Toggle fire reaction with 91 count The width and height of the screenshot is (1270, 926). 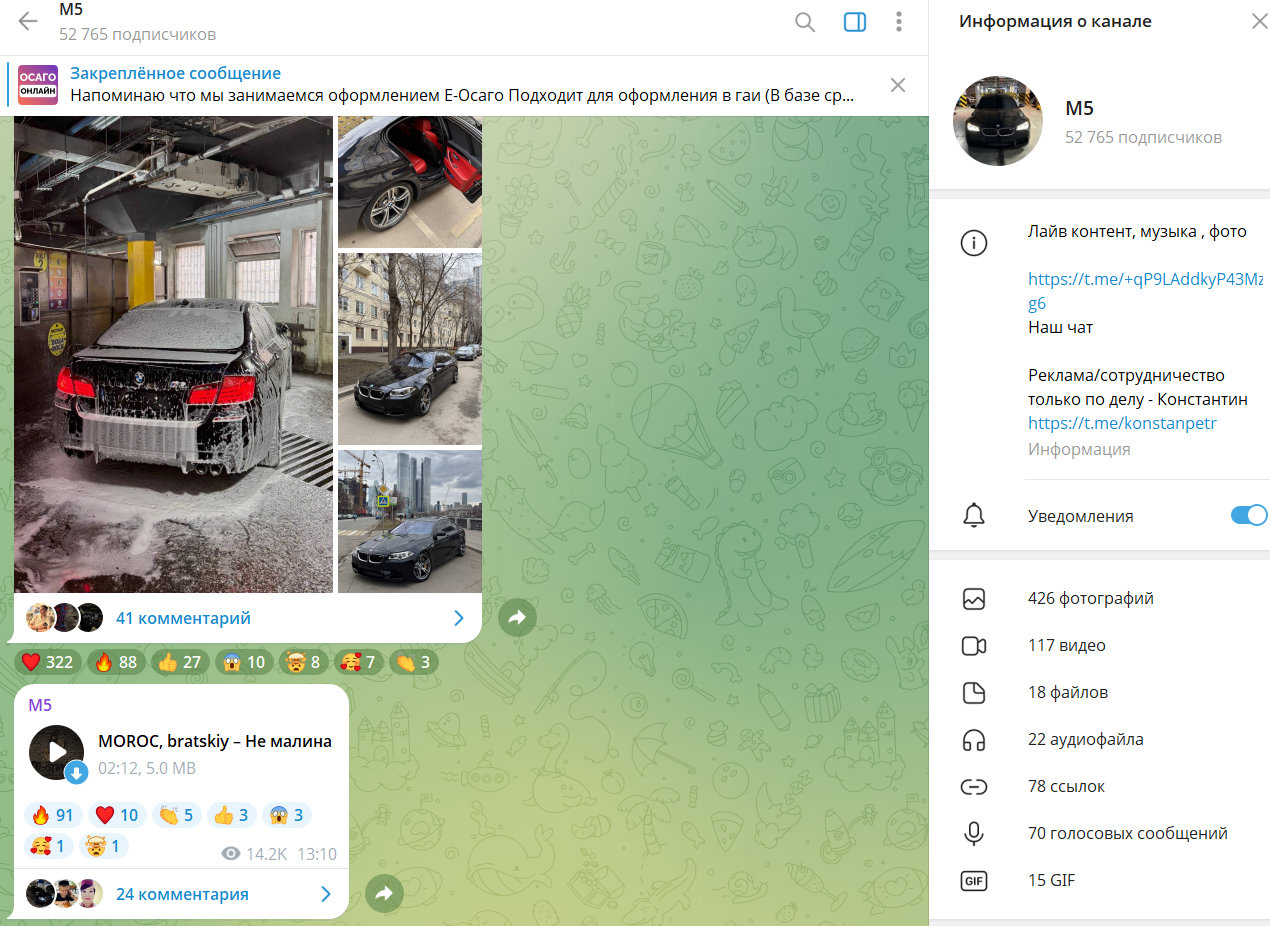point(53,815)
